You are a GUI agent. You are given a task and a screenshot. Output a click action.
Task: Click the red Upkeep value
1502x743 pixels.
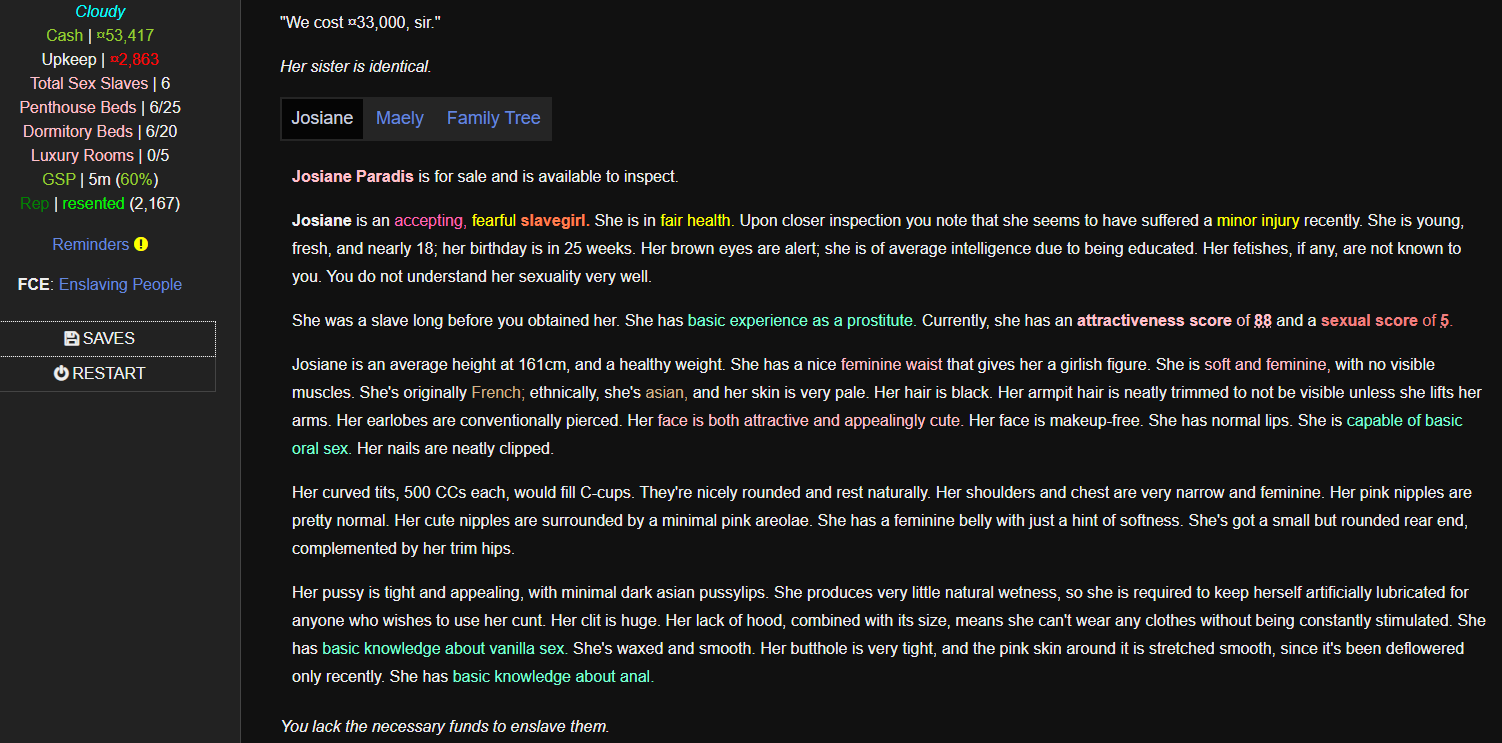[134, 60]
